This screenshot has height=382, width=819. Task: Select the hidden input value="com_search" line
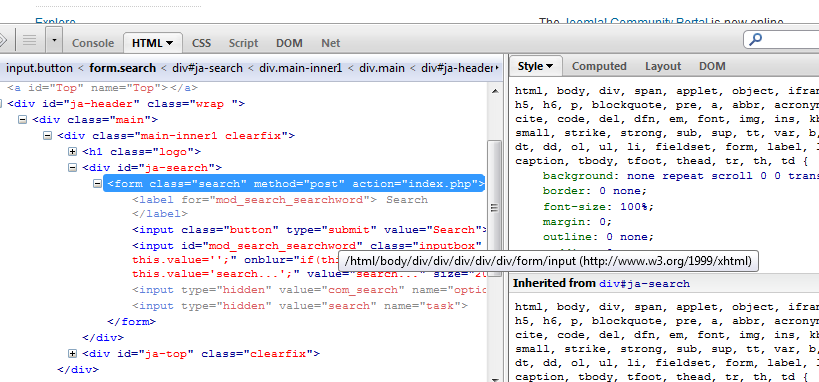309,290
